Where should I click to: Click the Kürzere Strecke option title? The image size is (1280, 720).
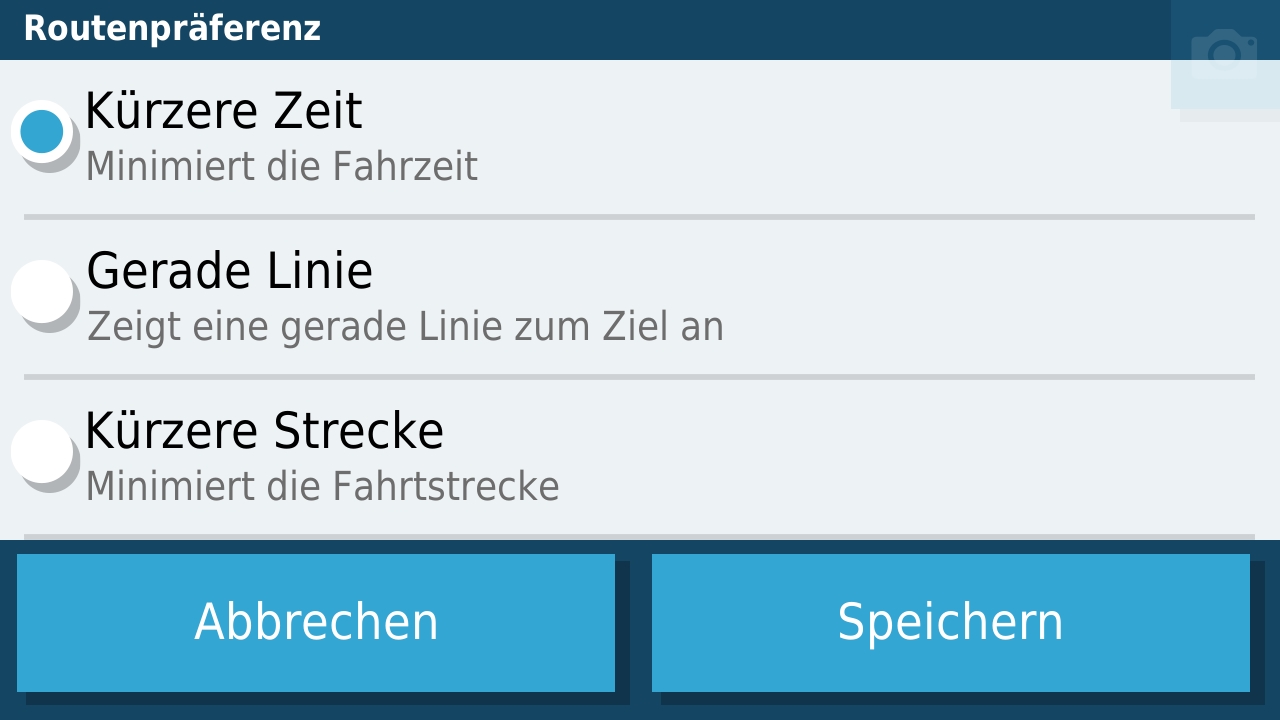264,431
